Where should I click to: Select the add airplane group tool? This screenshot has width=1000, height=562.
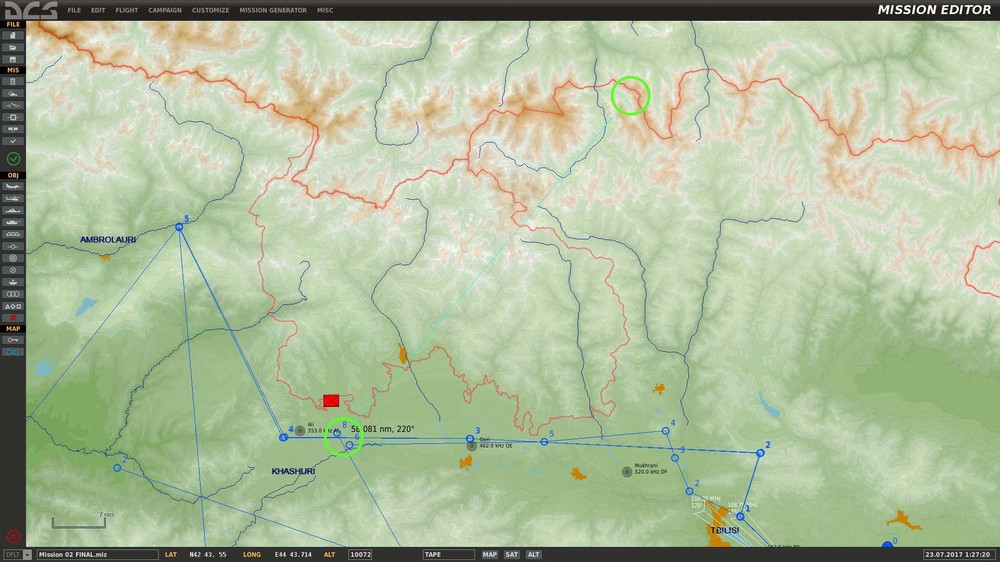(13, 187)
